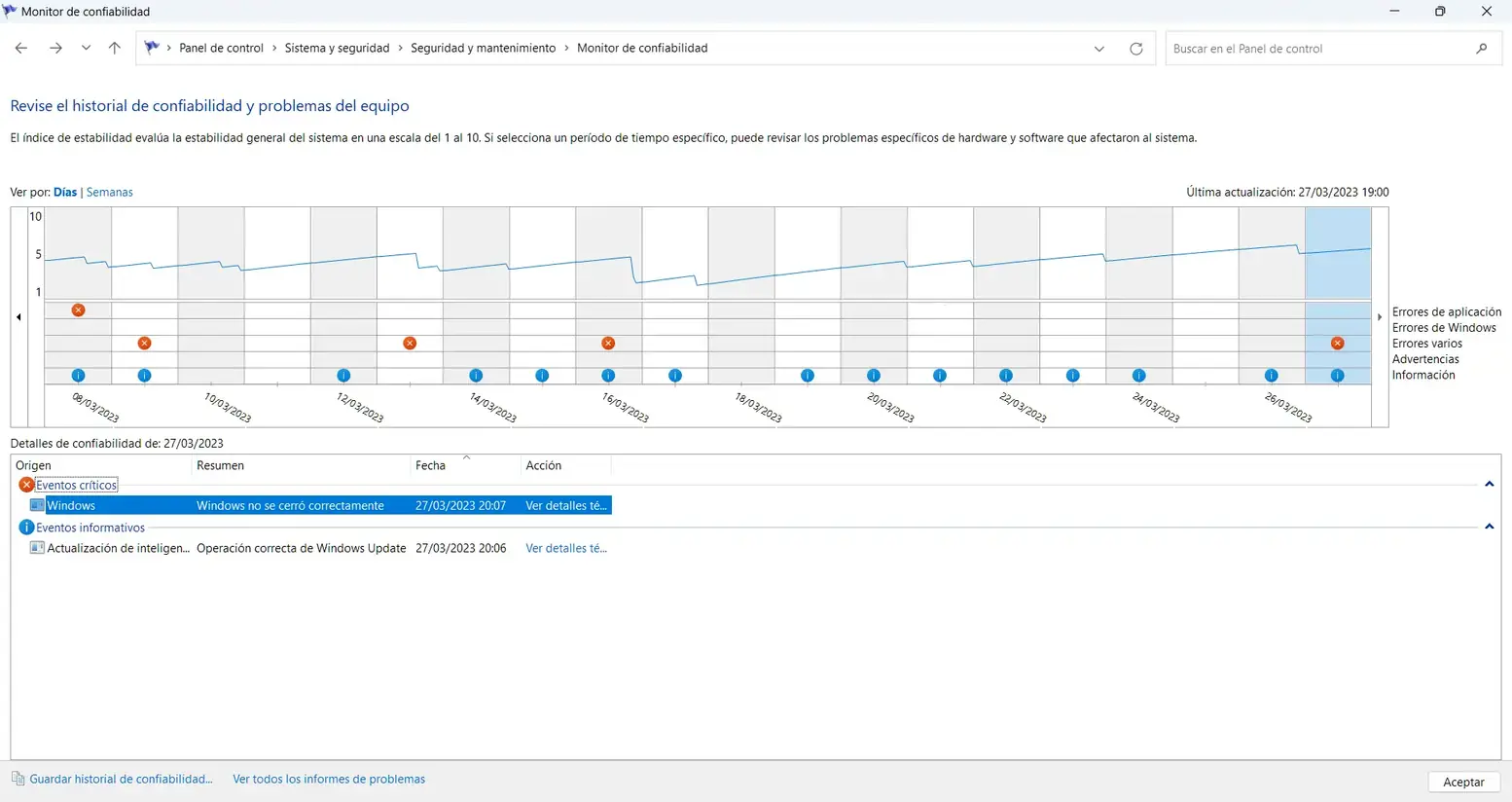Viewport: 1512px width, 802px height.
Task: View technical details for Windows Update event
Action: coord(566,548)
